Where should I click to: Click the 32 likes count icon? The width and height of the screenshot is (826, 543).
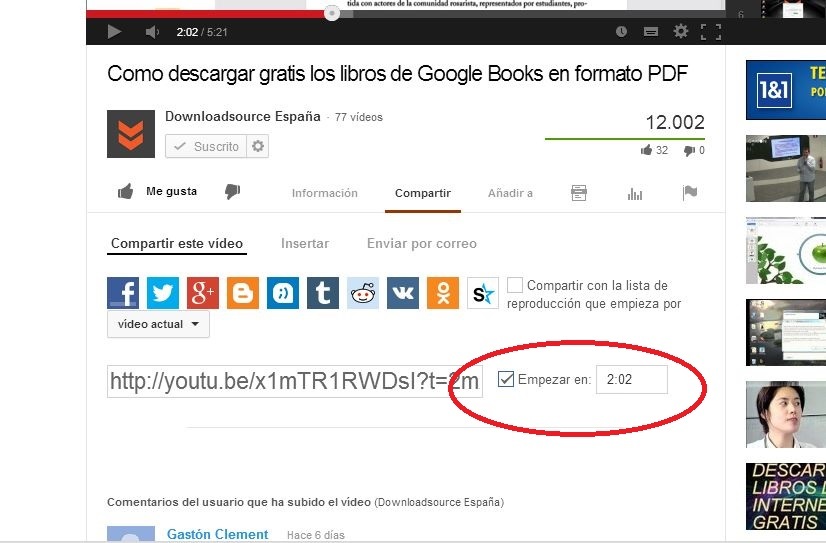click(646, 150)
